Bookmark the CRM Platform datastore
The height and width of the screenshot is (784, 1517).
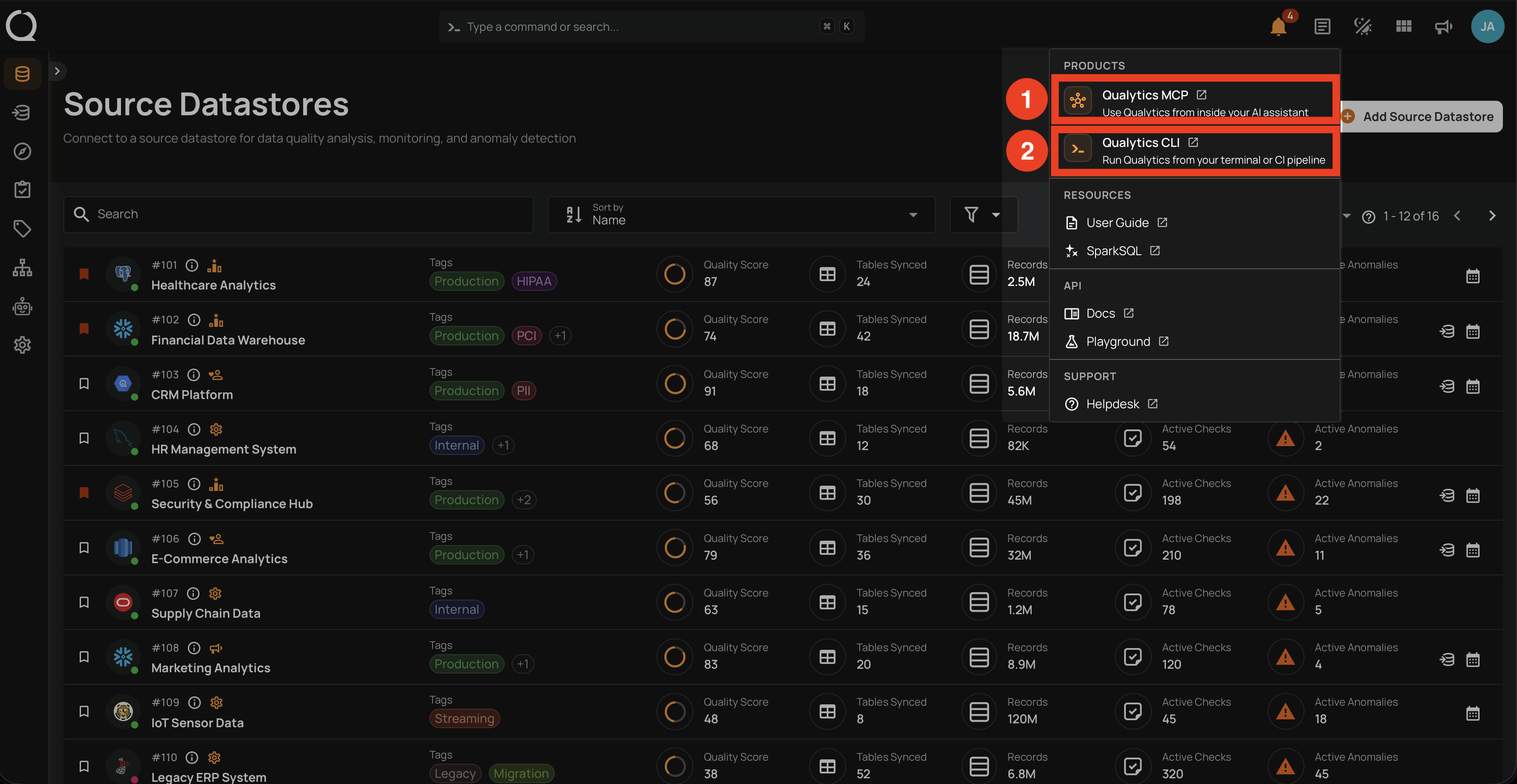click(84, 384)
